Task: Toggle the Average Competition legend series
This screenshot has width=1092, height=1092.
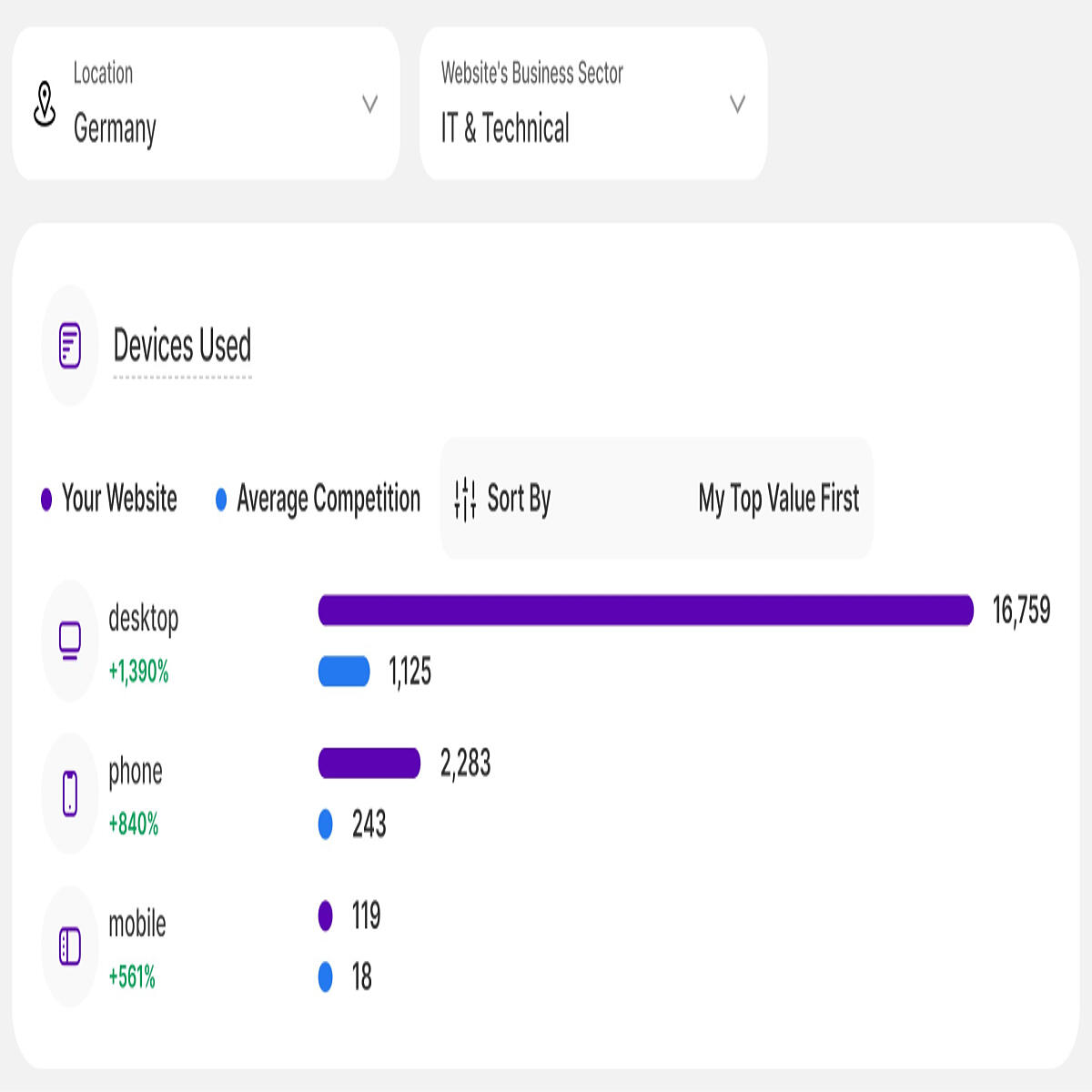Action: [318, 499]
